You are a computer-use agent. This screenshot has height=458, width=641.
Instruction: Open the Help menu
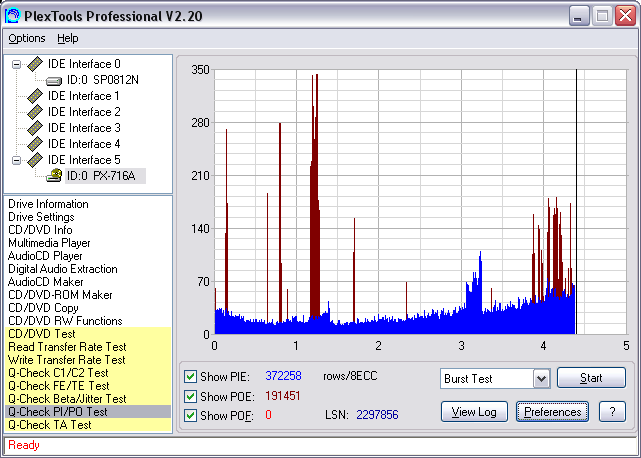coord(67,38)
